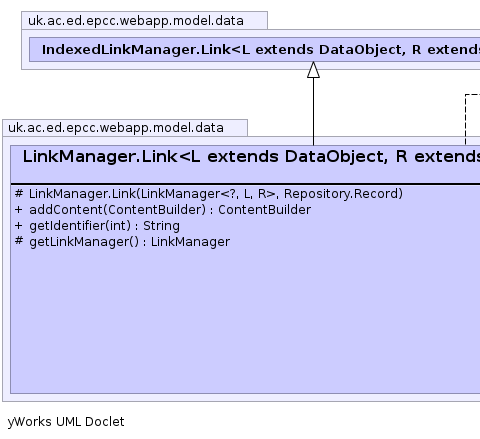Click the IndexedLinkManager.Link class box
Viewport: 480px width, 439px height.
255,50
